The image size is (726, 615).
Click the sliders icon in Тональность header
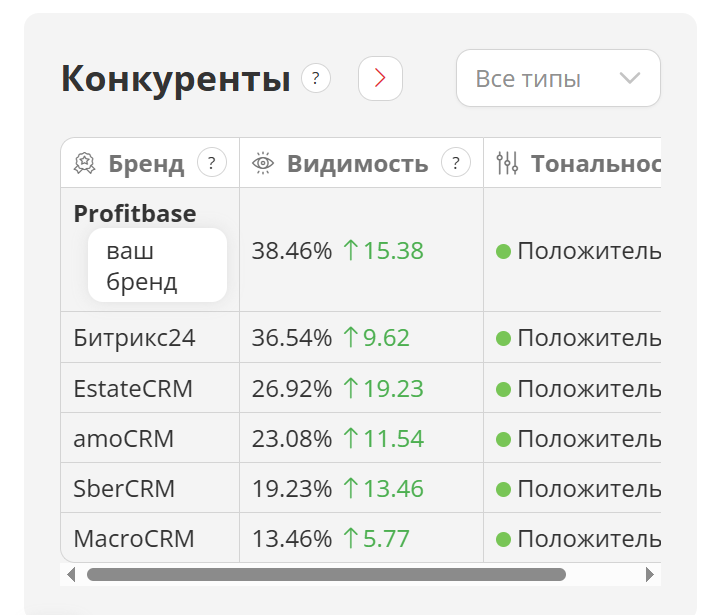coord(508,163)
